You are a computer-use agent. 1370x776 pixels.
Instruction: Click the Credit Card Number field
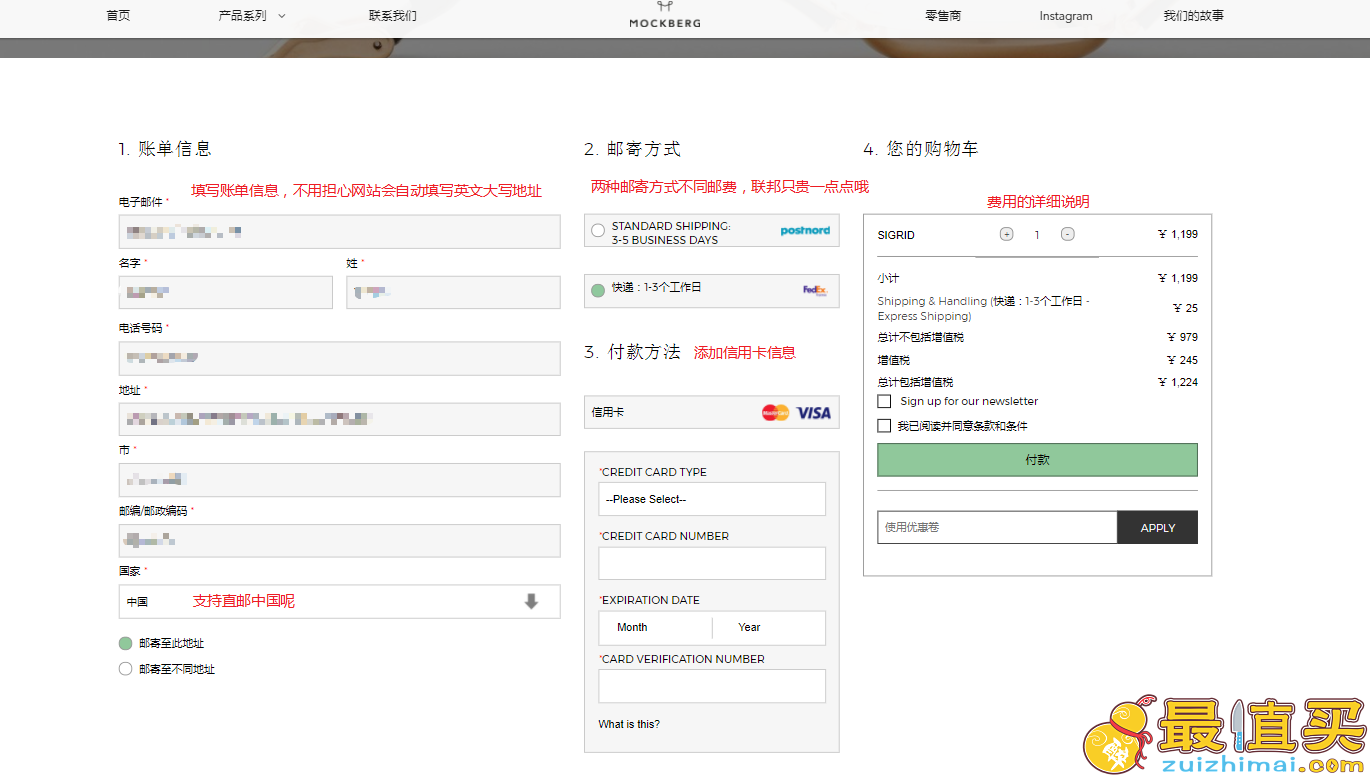[712, 563]
